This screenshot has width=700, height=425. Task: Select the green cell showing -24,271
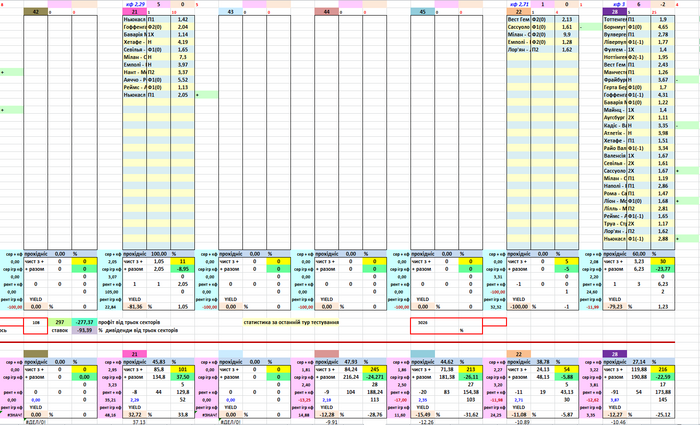point(375,377)
